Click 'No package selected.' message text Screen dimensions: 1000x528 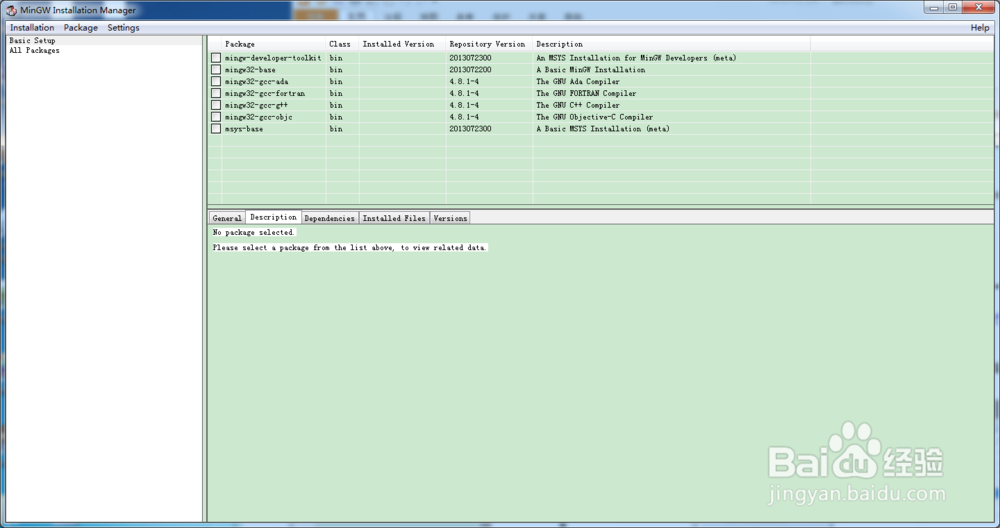coord(253,233)
